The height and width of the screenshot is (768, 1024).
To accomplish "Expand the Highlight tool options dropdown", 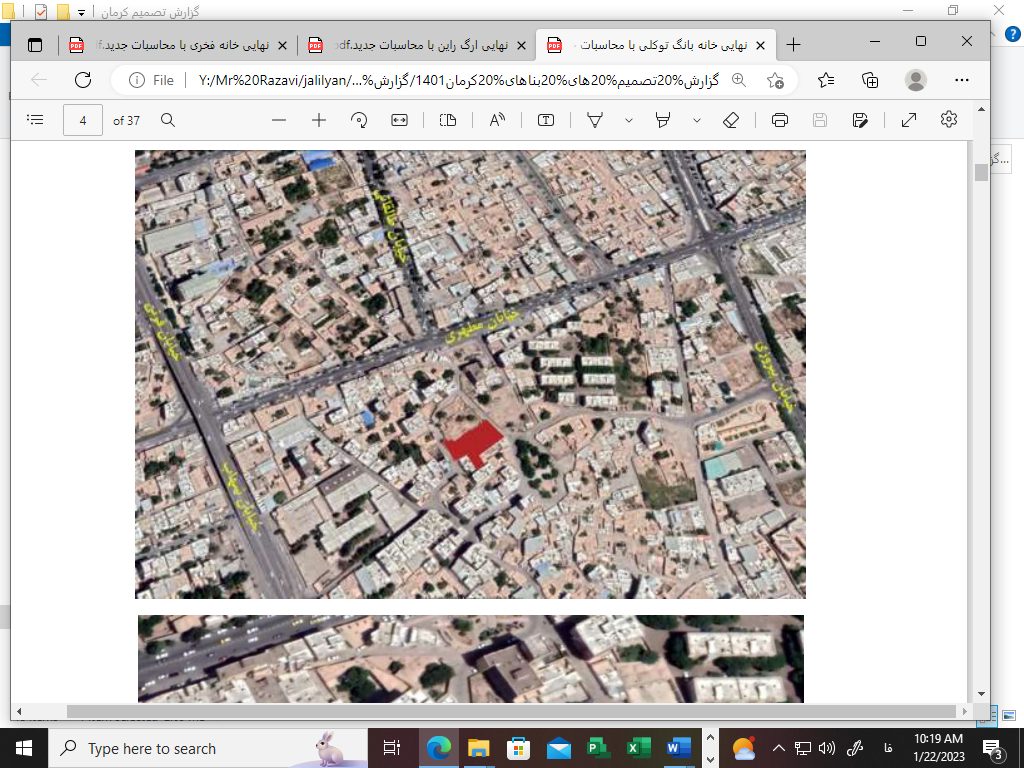I will pyautogui.click(x=696, y=120).
